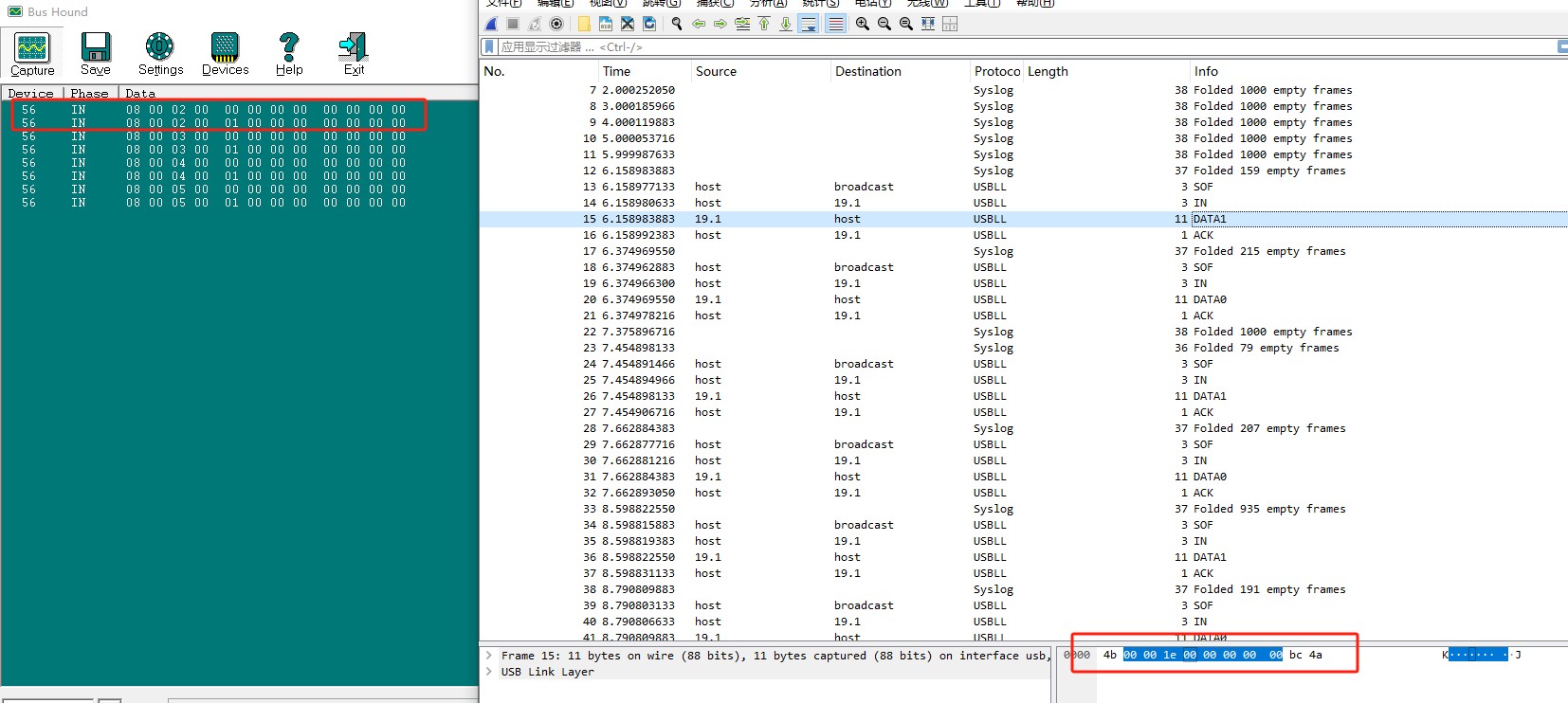Viewport: 1568px width, 703px height.
Task: Click the Device column header in Bus Hound
Action: (31, 93)
